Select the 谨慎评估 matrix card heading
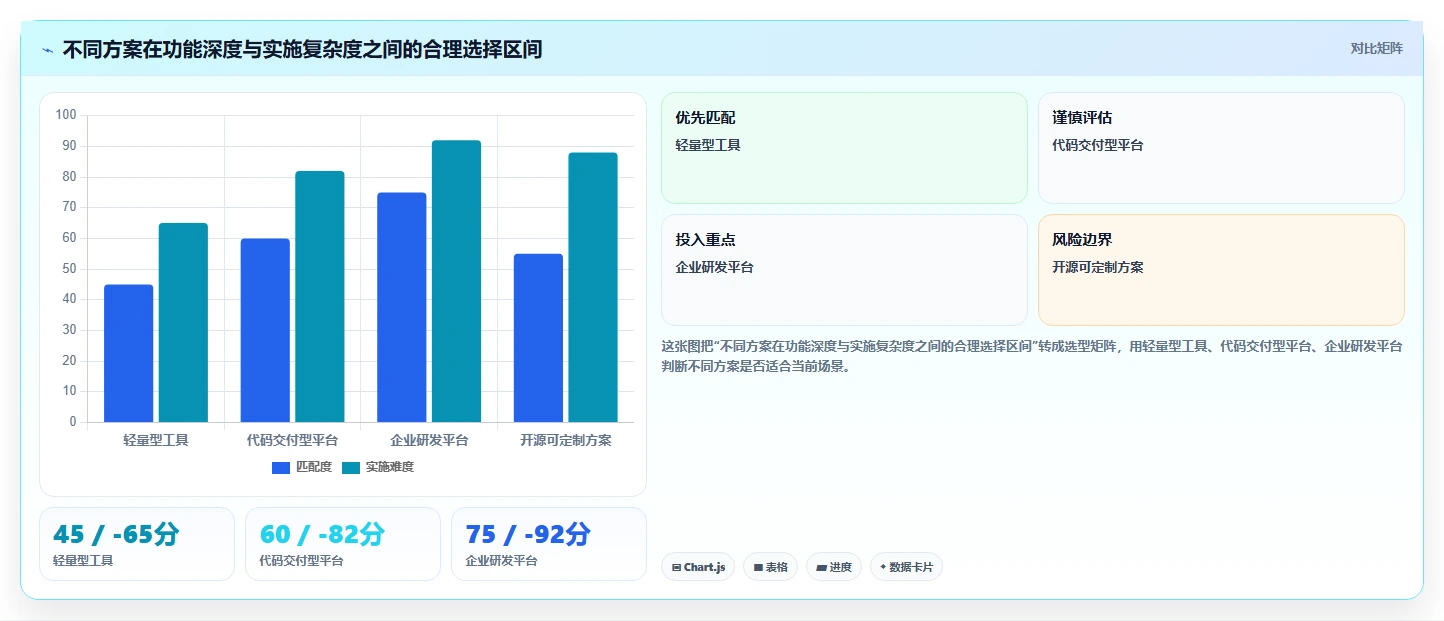The height and width of the screenshot is (621, 1444). (1082, 118)
